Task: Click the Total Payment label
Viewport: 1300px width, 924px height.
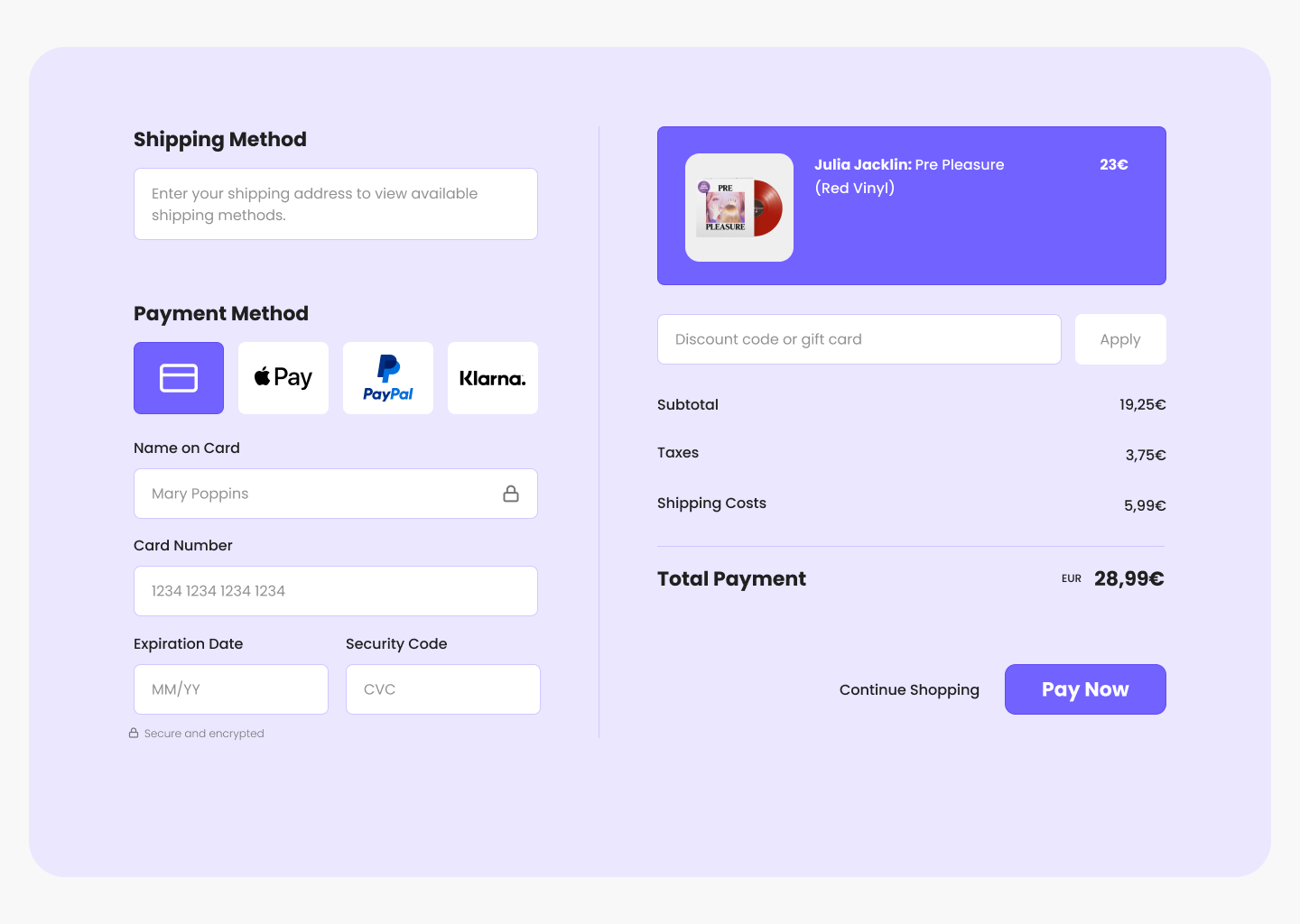Action: (x=731, y=578)
